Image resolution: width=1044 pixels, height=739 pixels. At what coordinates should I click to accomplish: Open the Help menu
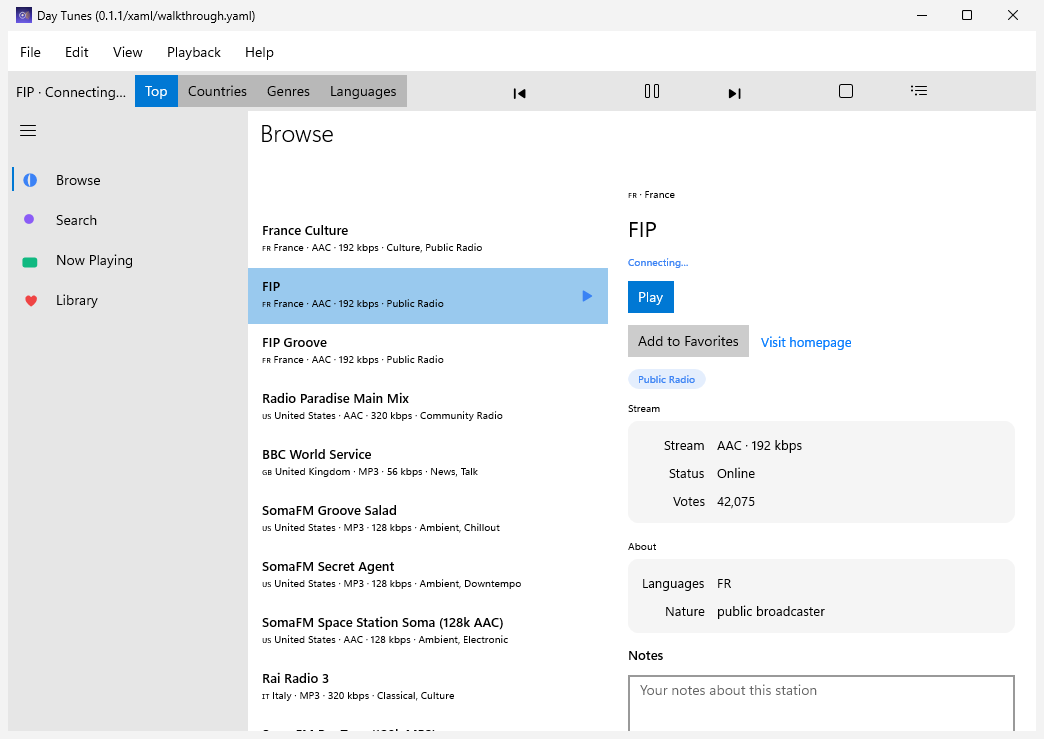click(x=259, y=52)
